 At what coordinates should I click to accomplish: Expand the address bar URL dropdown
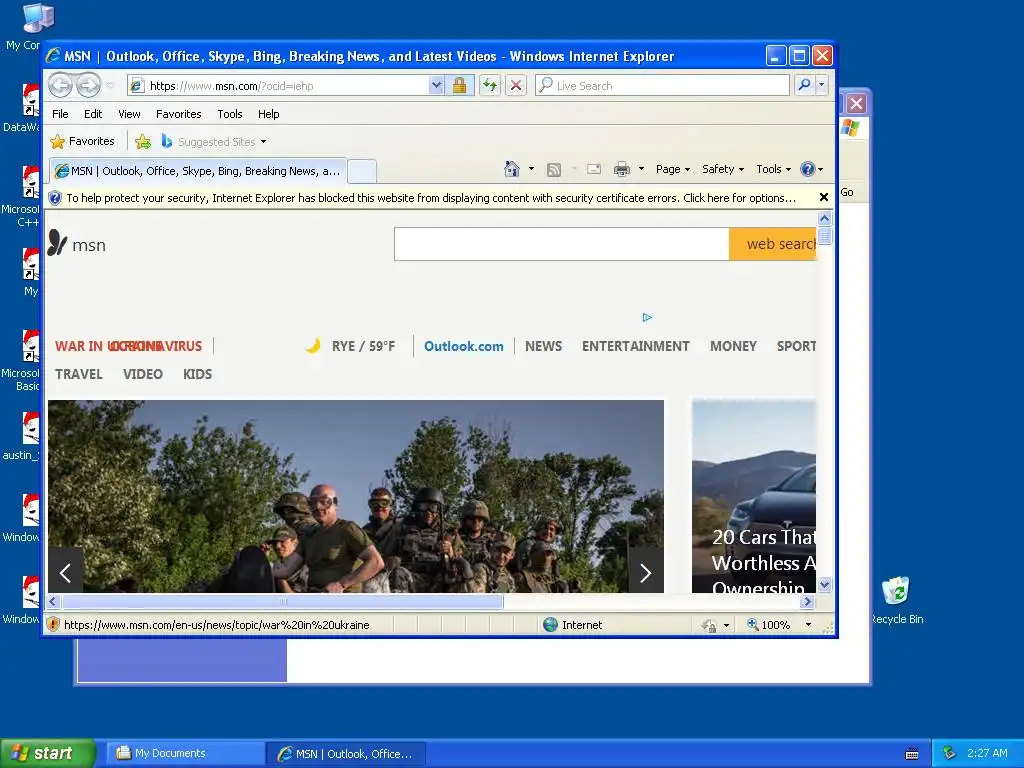pyautogui.click(x=436, y=86)
